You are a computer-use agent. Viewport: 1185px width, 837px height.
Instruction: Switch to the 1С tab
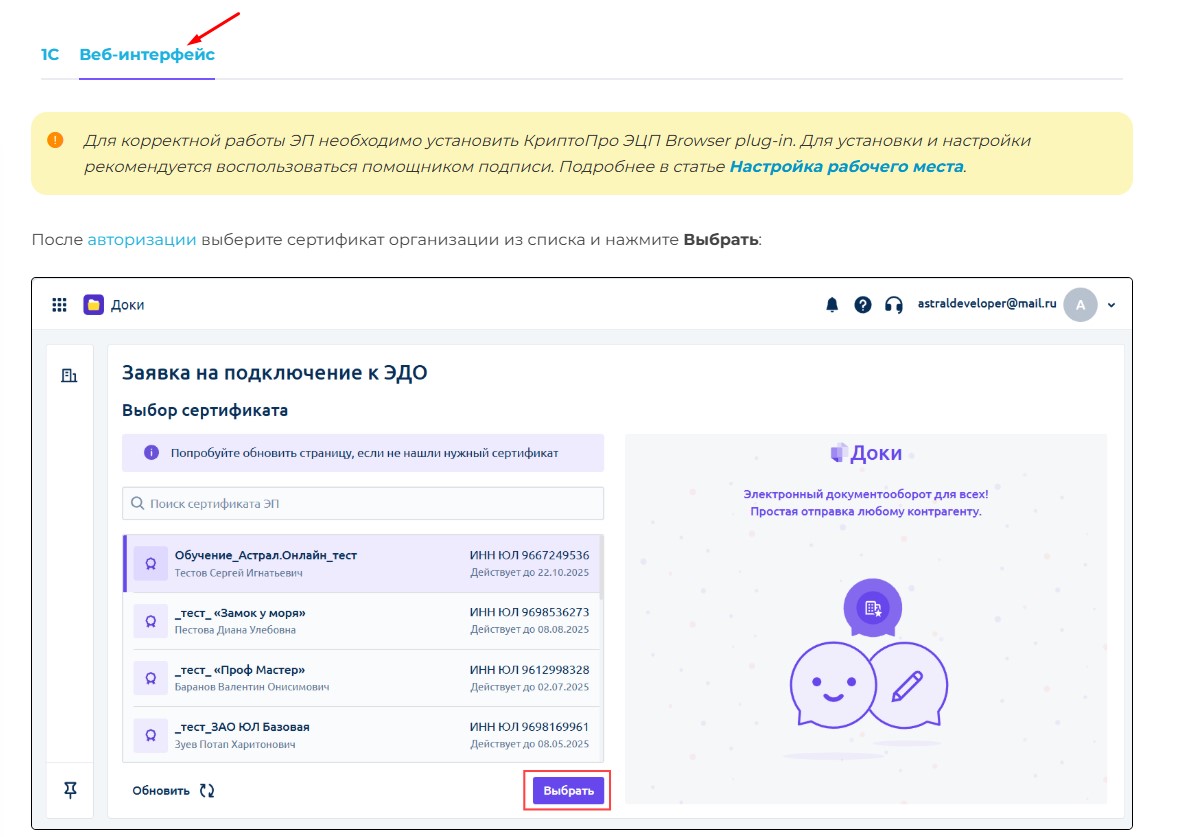[x=50, y=54]
